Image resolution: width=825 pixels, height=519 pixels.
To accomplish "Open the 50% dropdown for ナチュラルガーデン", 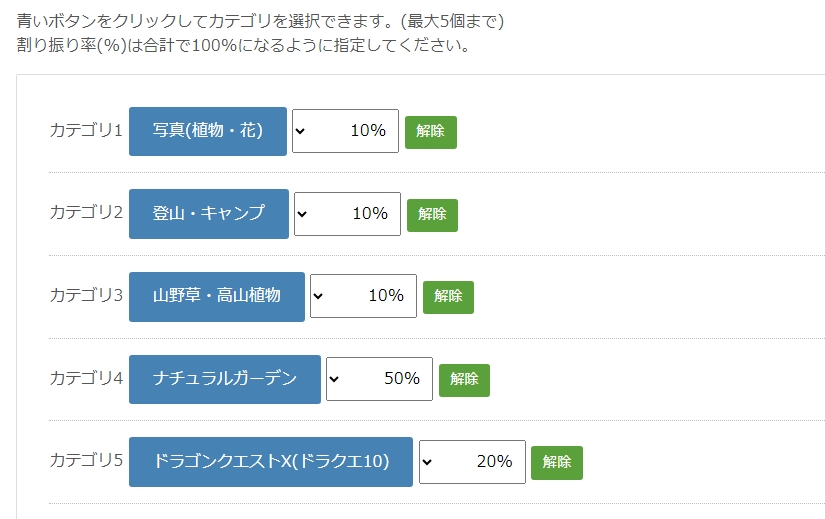I will click(x=379, y=379).
